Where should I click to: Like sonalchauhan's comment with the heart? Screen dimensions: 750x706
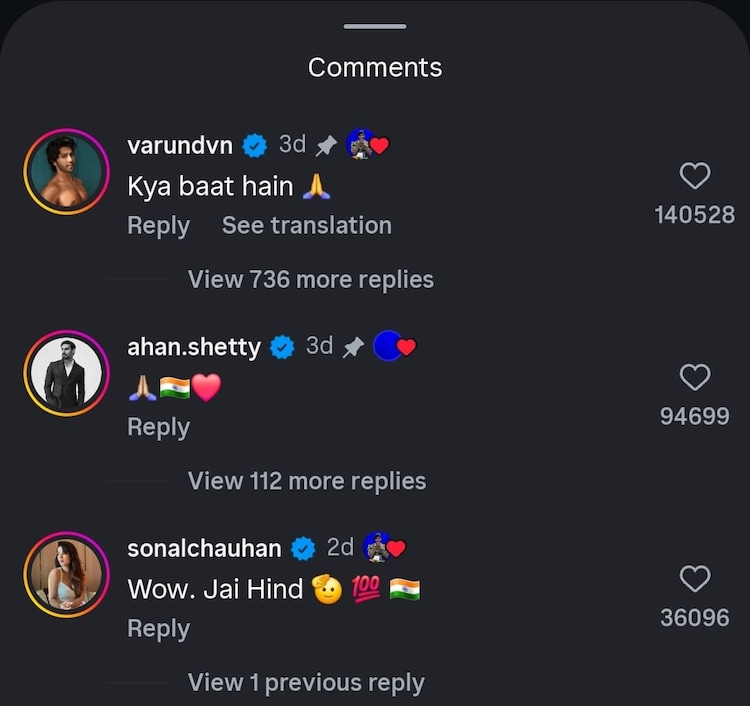point(694,579)
